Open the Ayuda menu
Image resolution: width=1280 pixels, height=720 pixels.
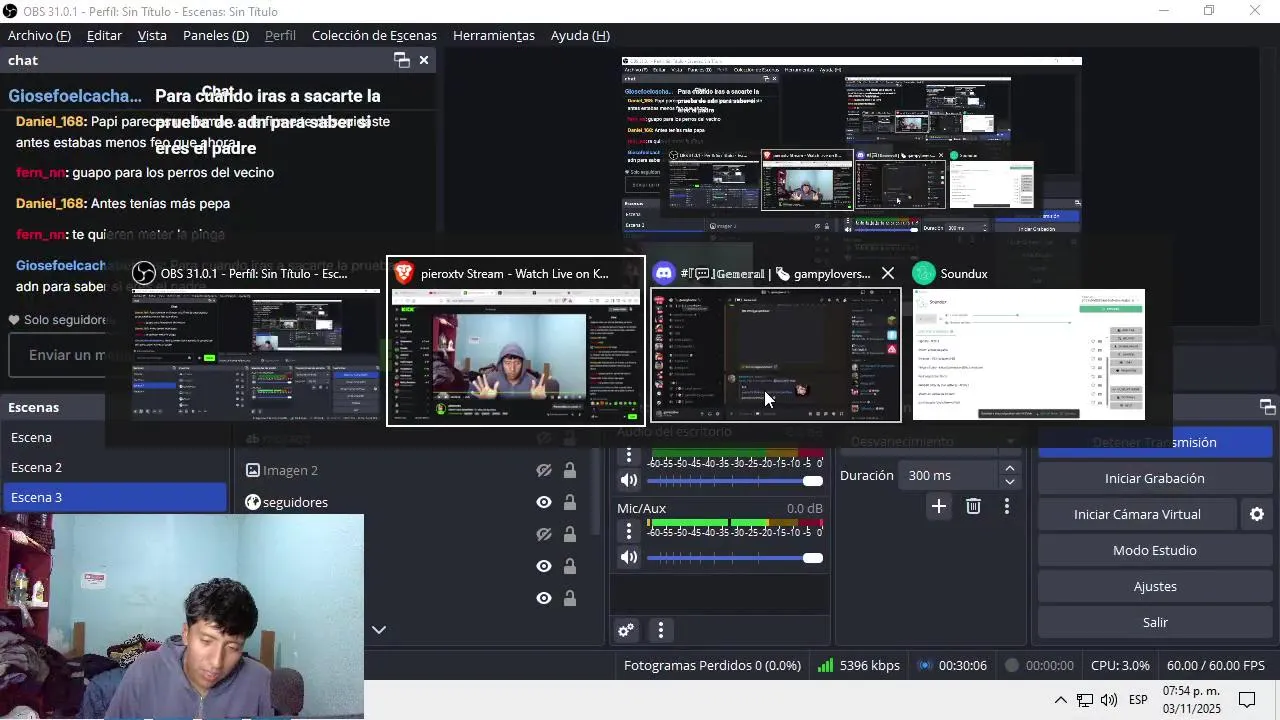(580, 35)
